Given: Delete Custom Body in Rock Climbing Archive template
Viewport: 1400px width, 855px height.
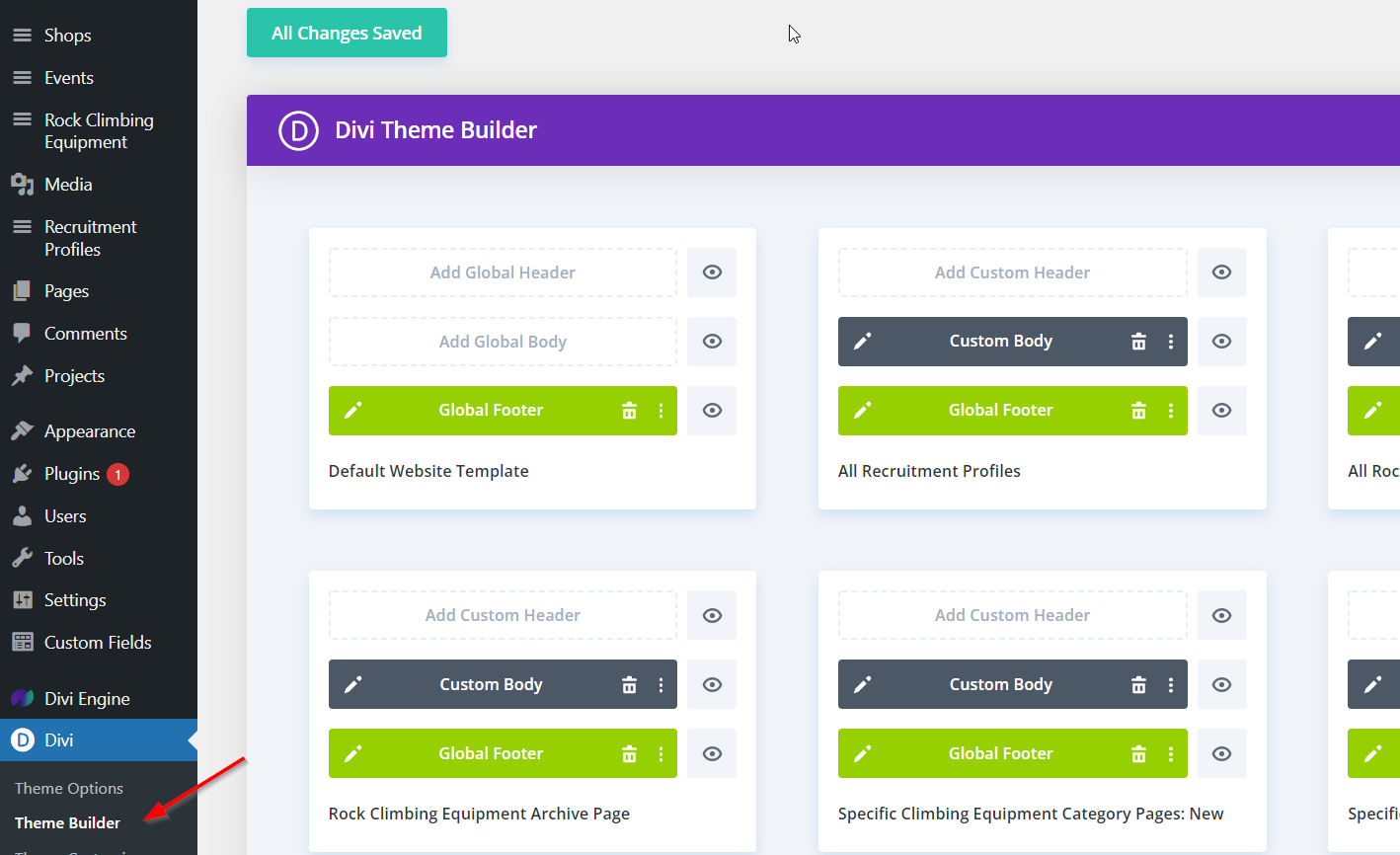Looking at the screenshot, I should [x=629, y=684].
